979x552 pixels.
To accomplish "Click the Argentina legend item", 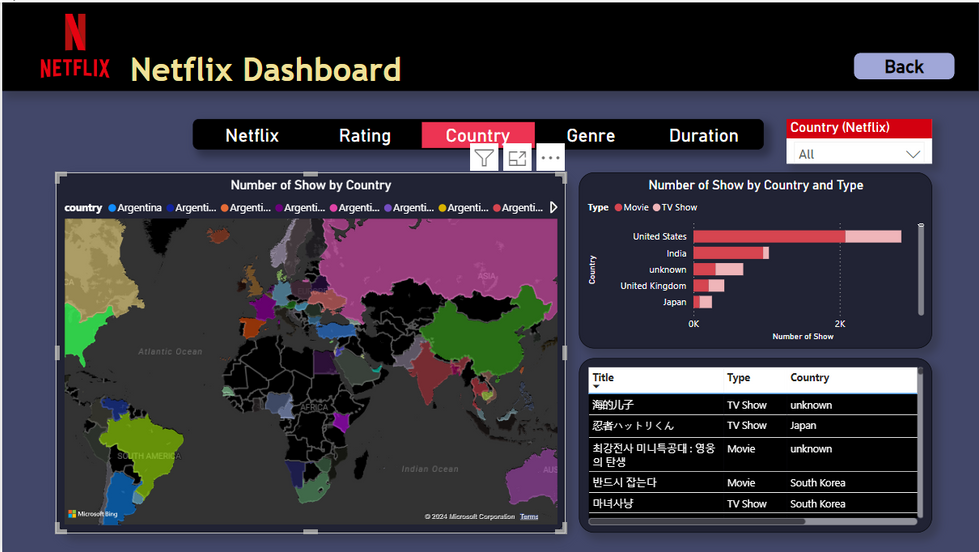I will (135, 208).
